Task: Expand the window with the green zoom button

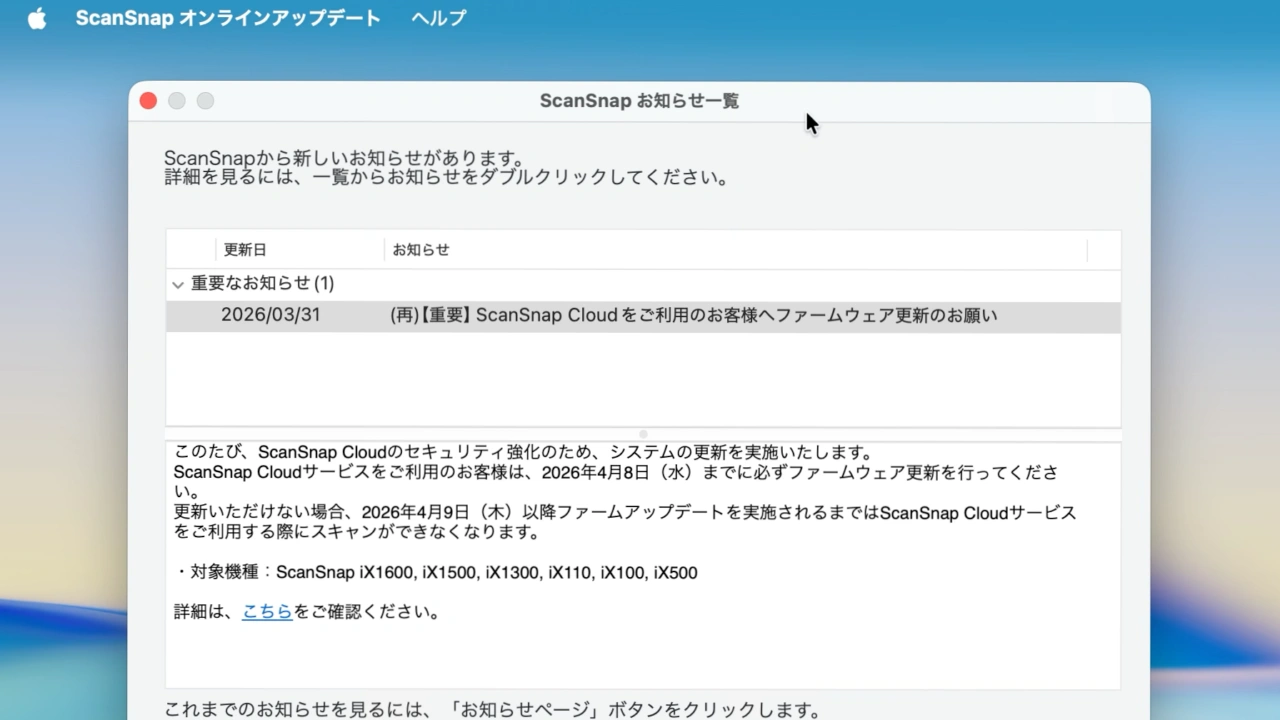Action: tap(205, 100)
